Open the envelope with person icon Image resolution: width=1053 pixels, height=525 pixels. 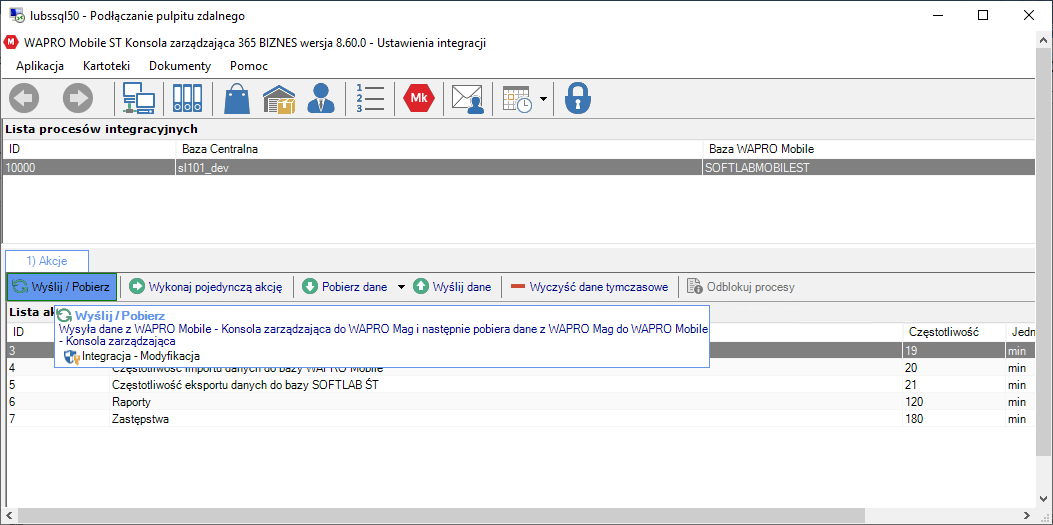pyautogui.click(x=468, y=99)
